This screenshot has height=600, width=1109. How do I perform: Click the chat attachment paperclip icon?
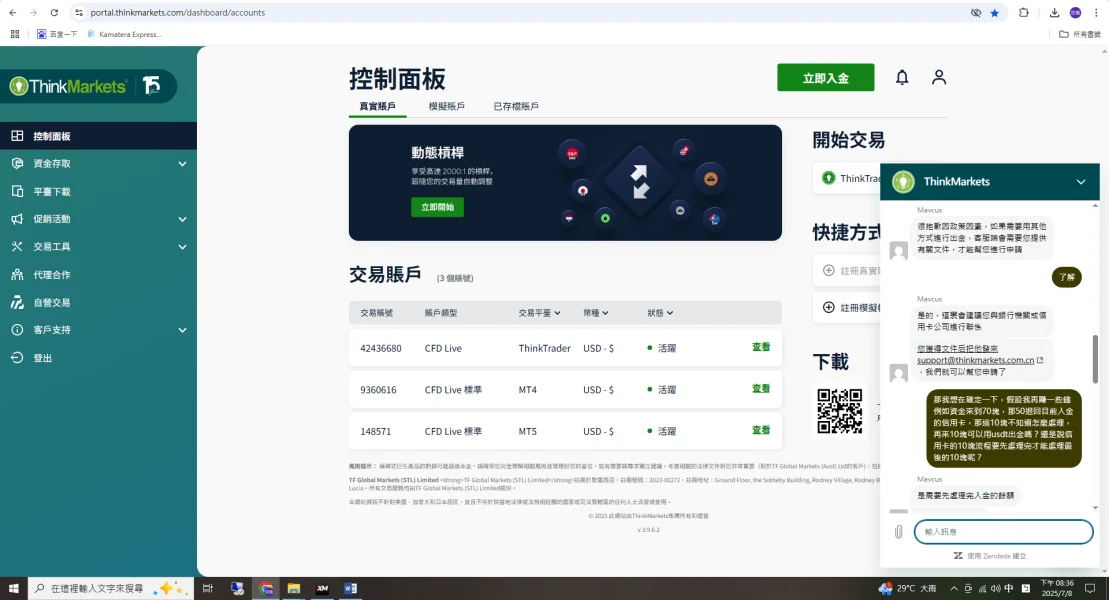pyautogui.click(x=898, y=531)
